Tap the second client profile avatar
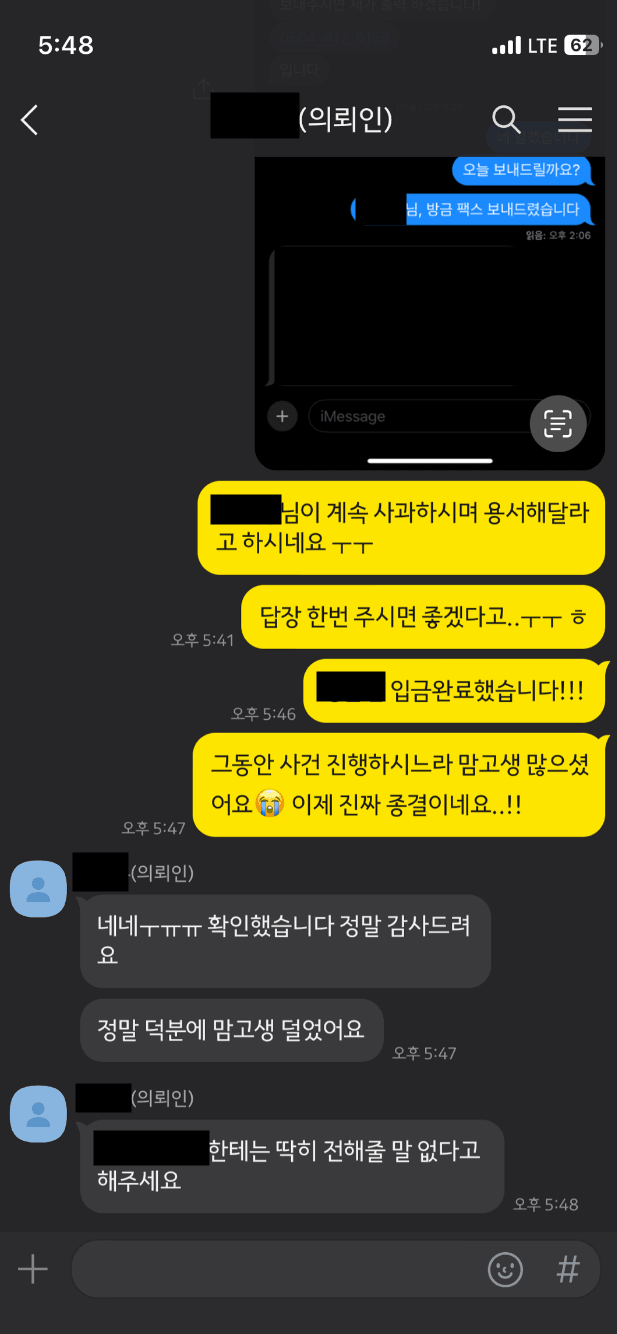 38,1113
